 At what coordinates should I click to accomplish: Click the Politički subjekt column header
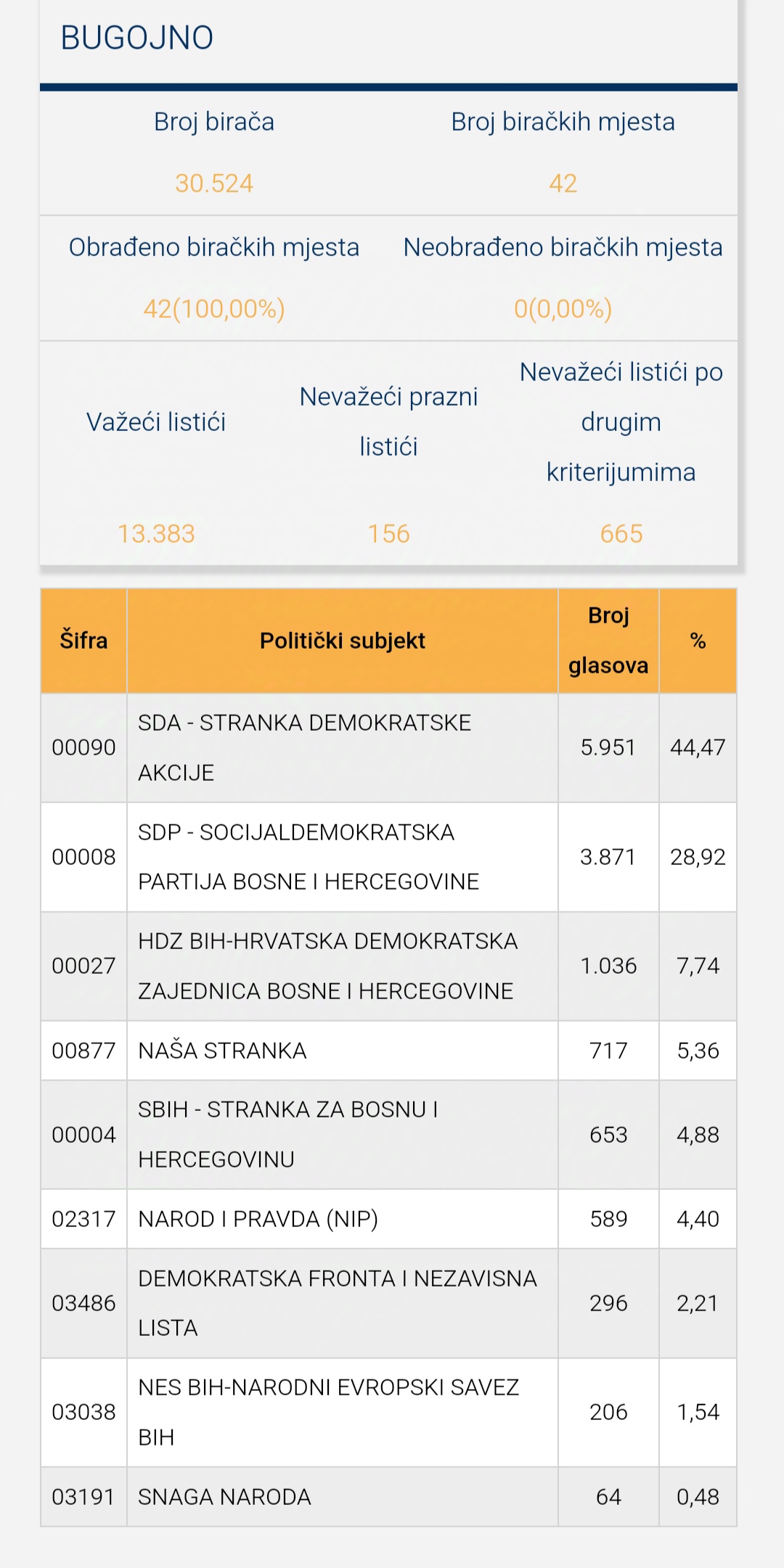[x=342, y=641]
